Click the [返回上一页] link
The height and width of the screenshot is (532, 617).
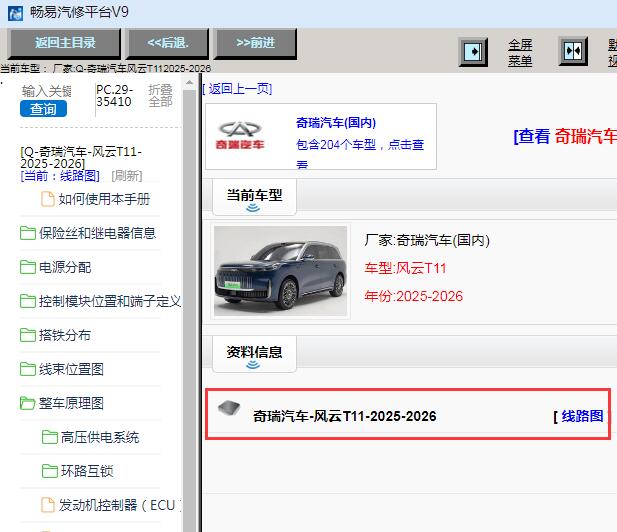tap(237, 89)
